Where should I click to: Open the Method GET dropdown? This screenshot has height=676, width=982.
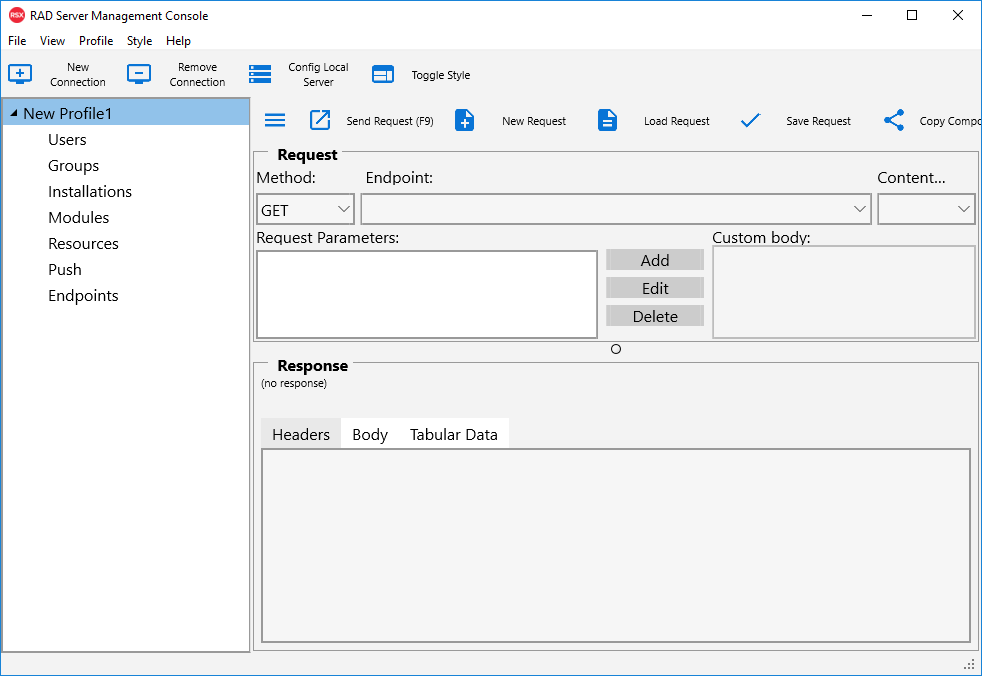[x=306, y=209]
